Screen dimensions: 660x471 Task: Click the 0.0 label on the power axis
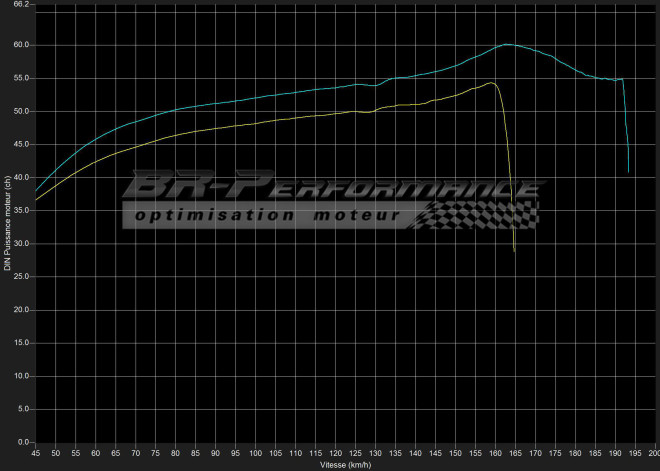click(x=25, y=442)
